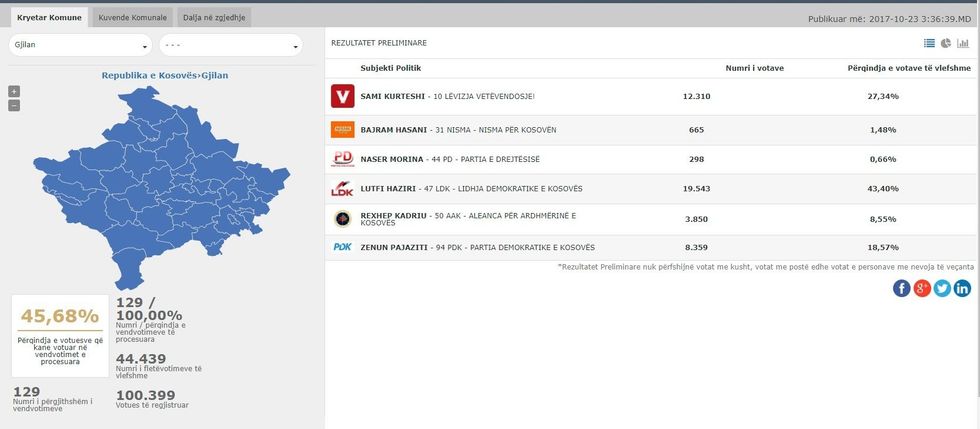The width and height of the screenshot is (980, 429).
Task: Switch results to list table view
Action: pyautogui.click(x=929, y=43)
